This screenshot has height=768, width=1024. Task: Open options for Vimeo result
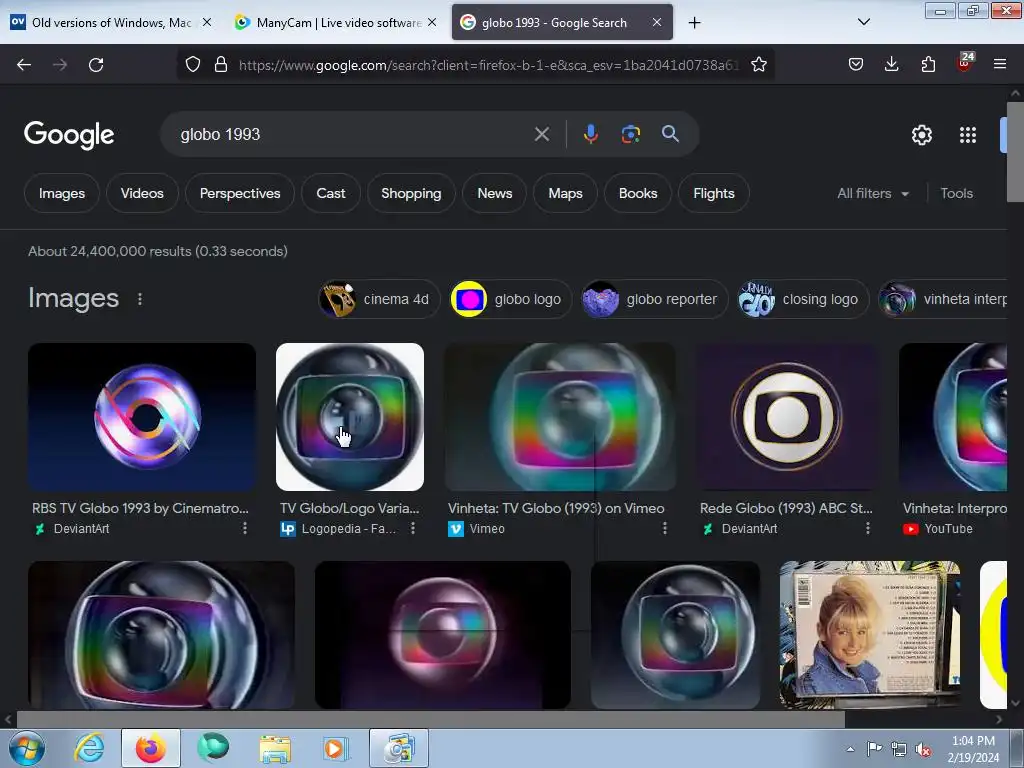point(665,528)
